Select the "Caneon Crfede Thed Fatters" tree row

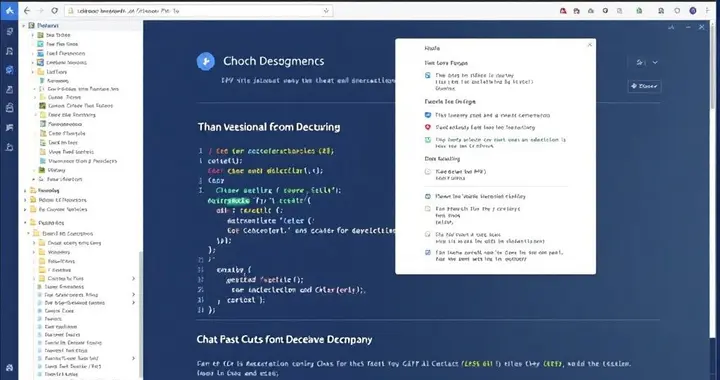pyautogui.click(x=81, y=106)
